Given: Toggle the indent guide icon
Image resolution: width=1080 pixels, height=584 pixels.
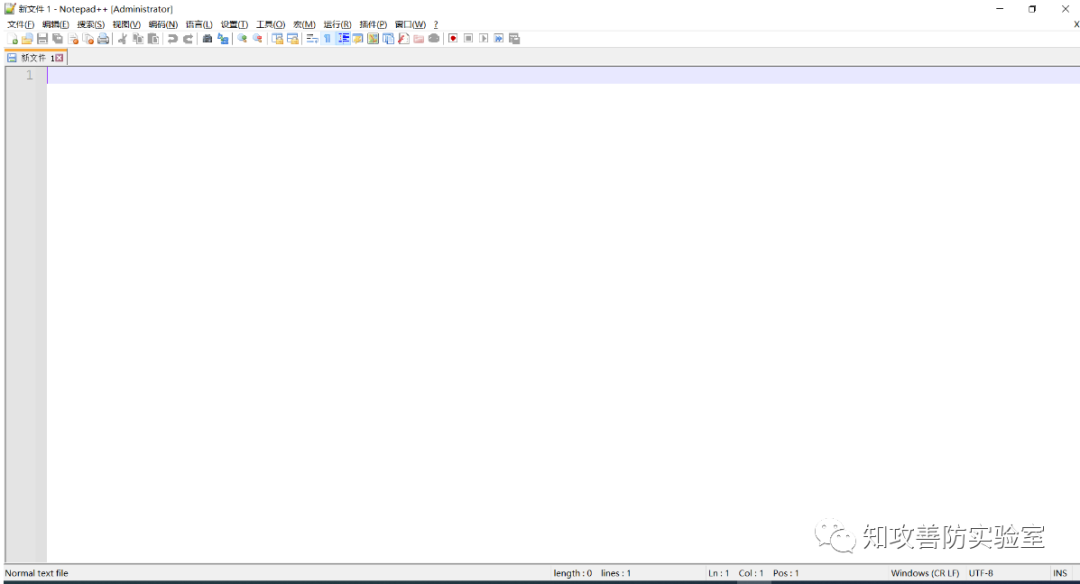Looking at the screenshot, I should point(342,39).
